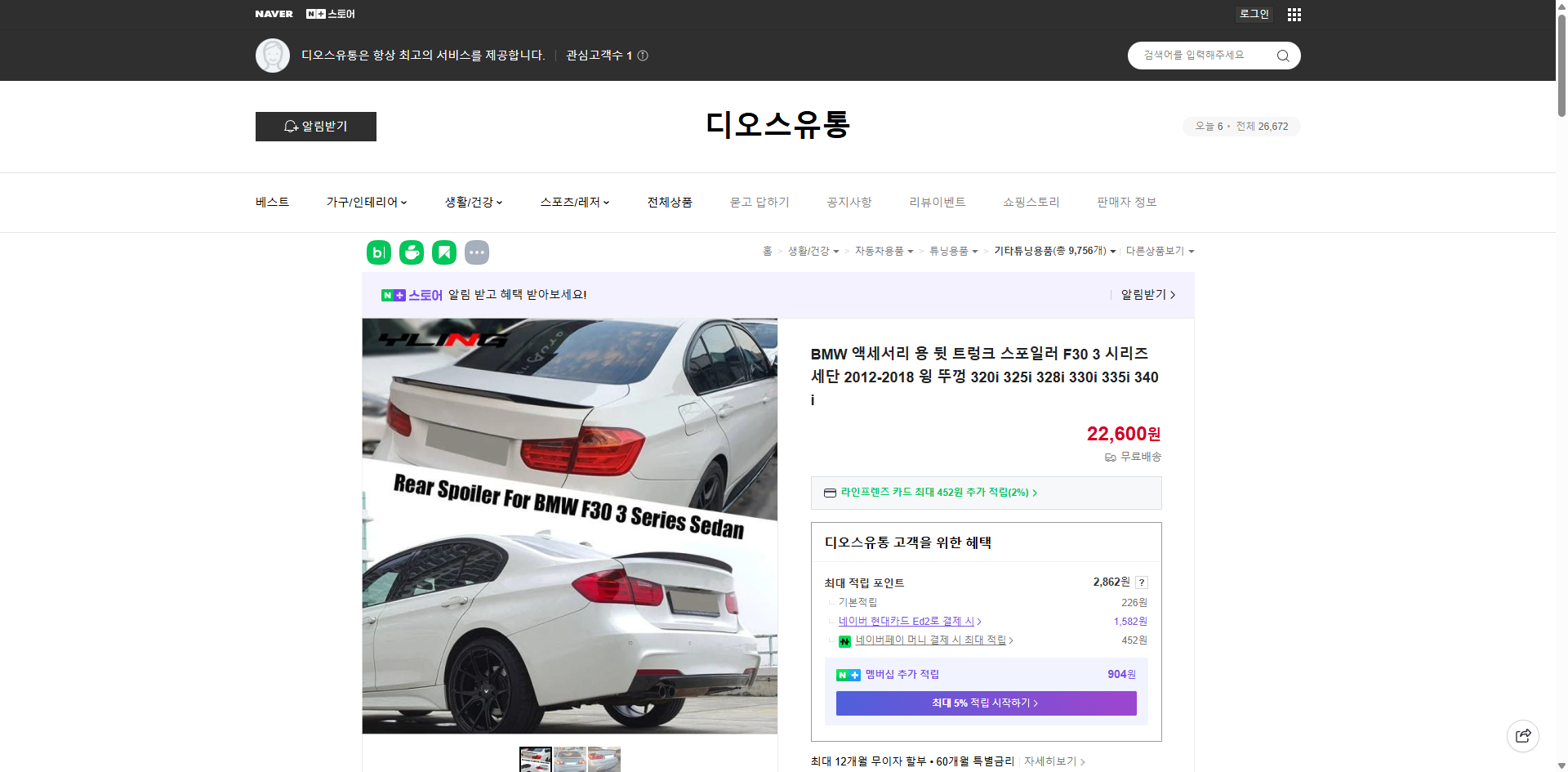Click the Naver Pay icon in benefits list
Screen dimensions: 1568x772
pyautogui.click(x=845, y=640)
